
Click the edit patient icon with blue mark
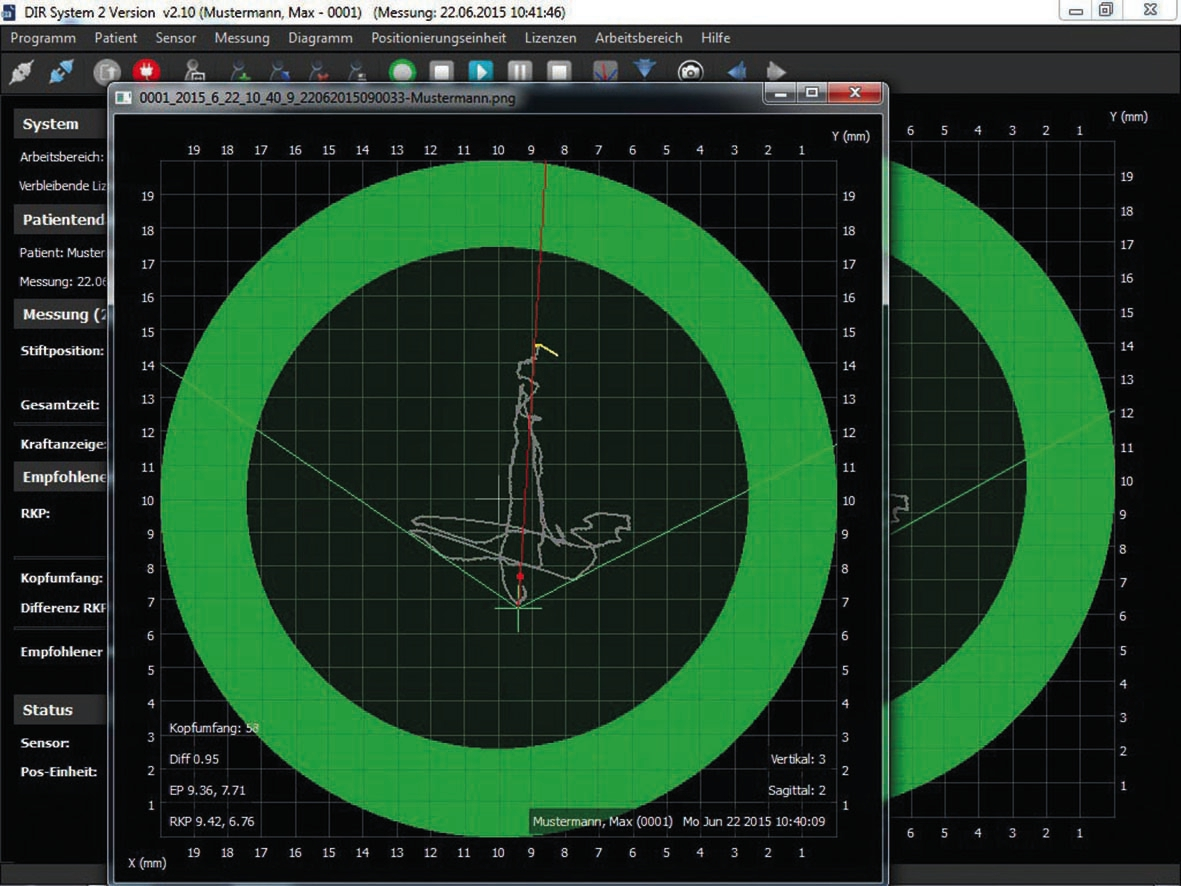pos(279,72)
